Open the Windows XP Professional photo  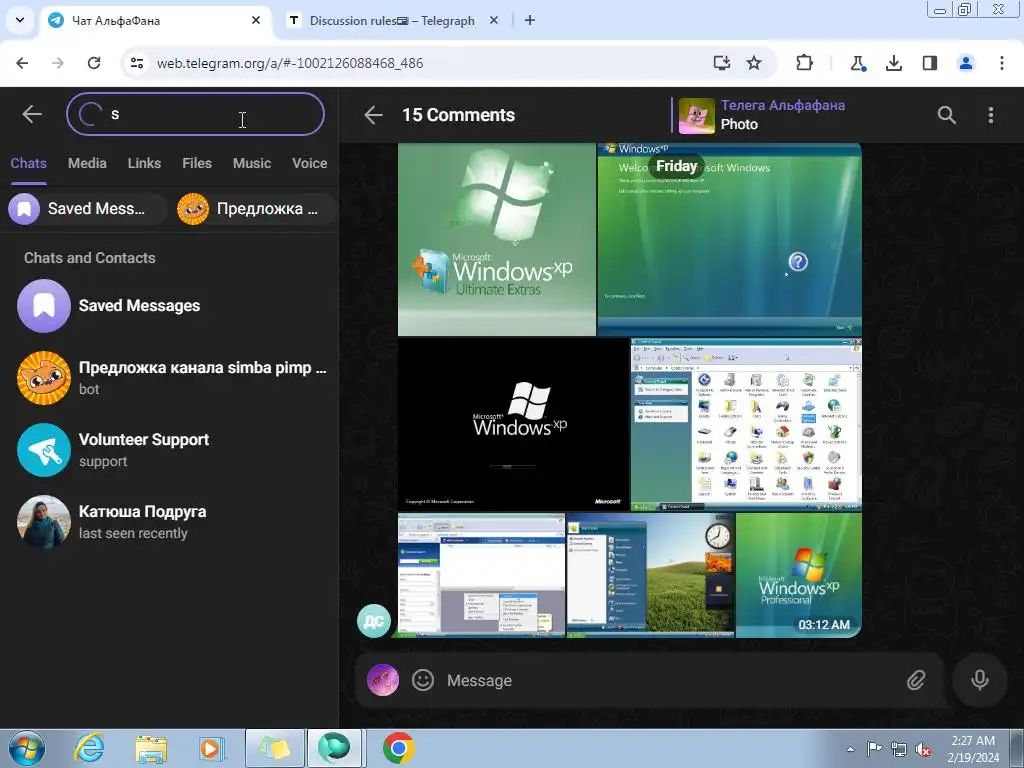[x=799, y=575]
